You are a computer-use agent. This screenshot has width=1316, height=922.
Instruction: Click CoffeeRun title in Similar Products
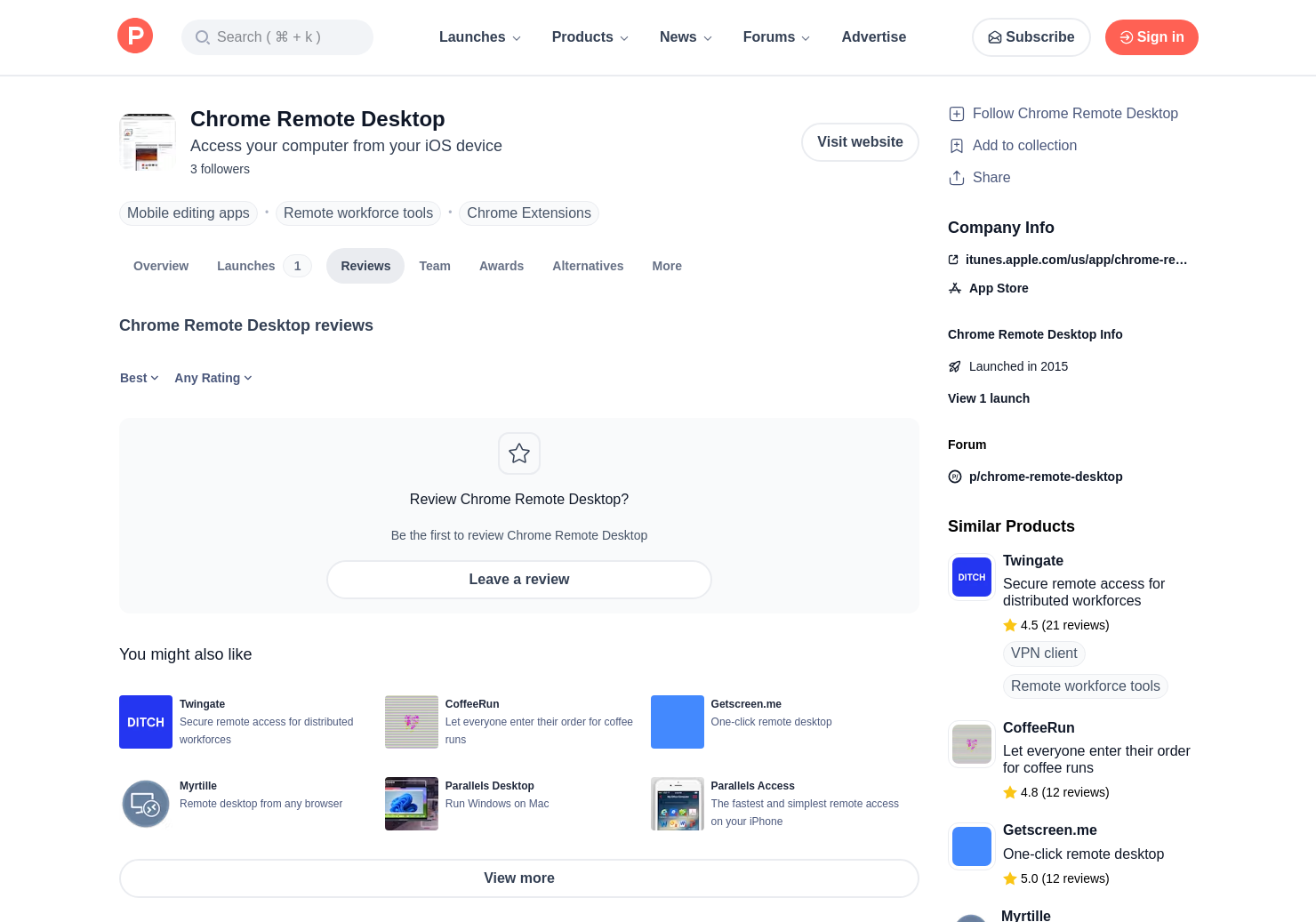(1039, 728)
